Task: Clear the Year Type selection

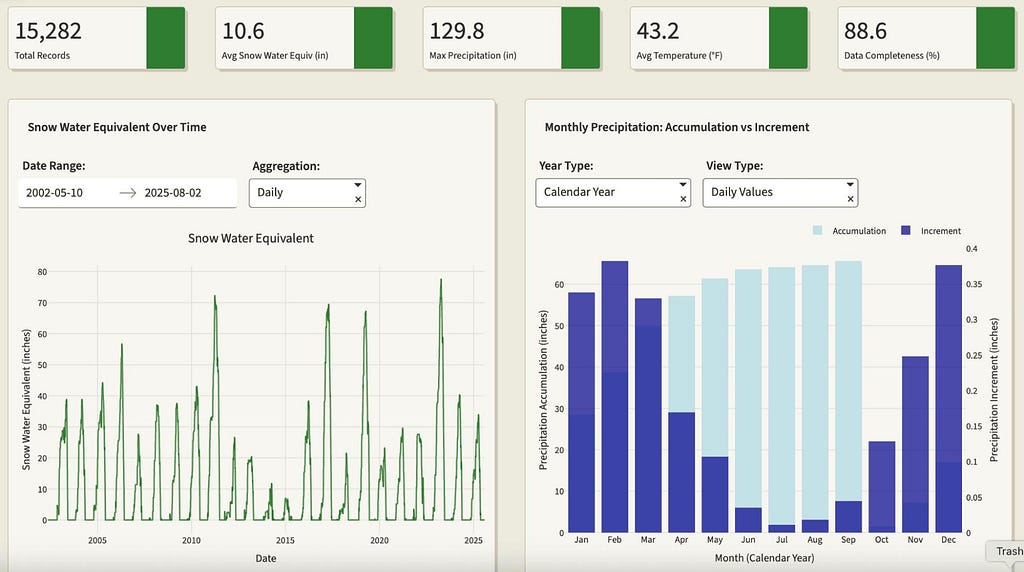Action: coord(683,199)
